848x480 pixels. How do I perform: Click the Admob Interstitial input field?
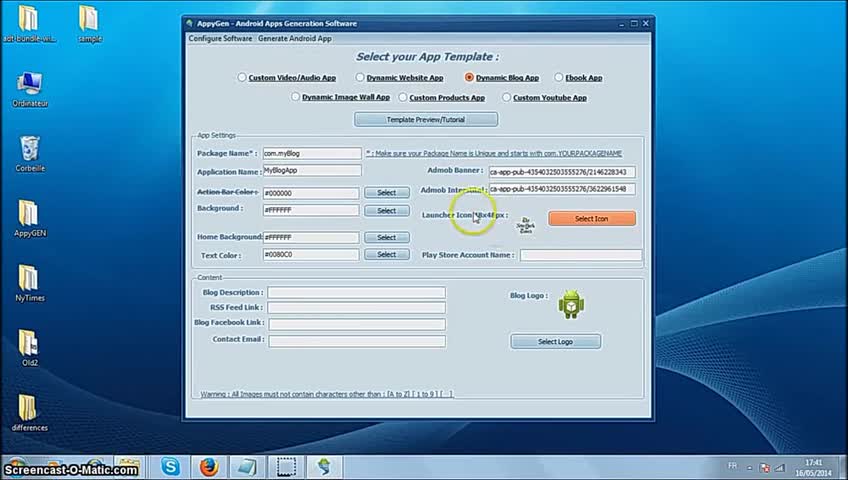[562, 189]
